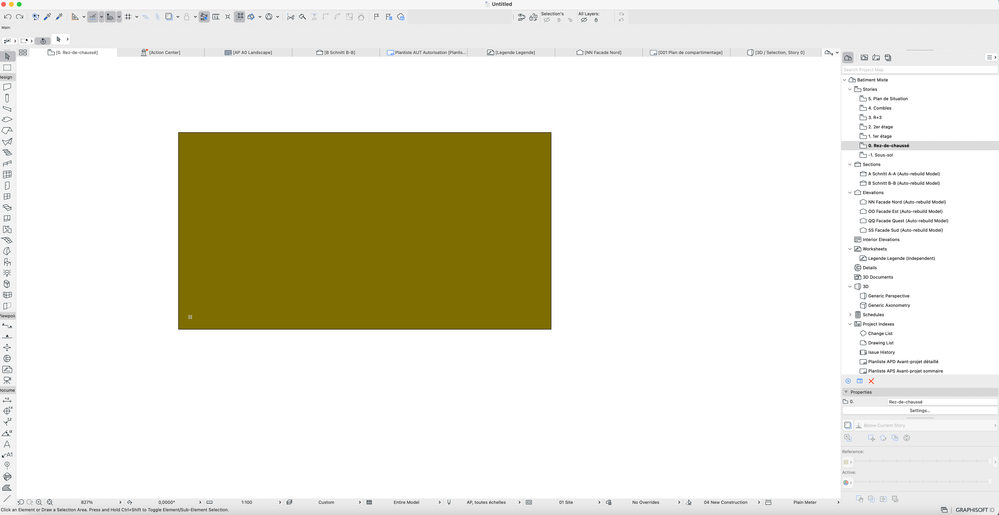Toggle the All Layers eye icon

point(584,20)
